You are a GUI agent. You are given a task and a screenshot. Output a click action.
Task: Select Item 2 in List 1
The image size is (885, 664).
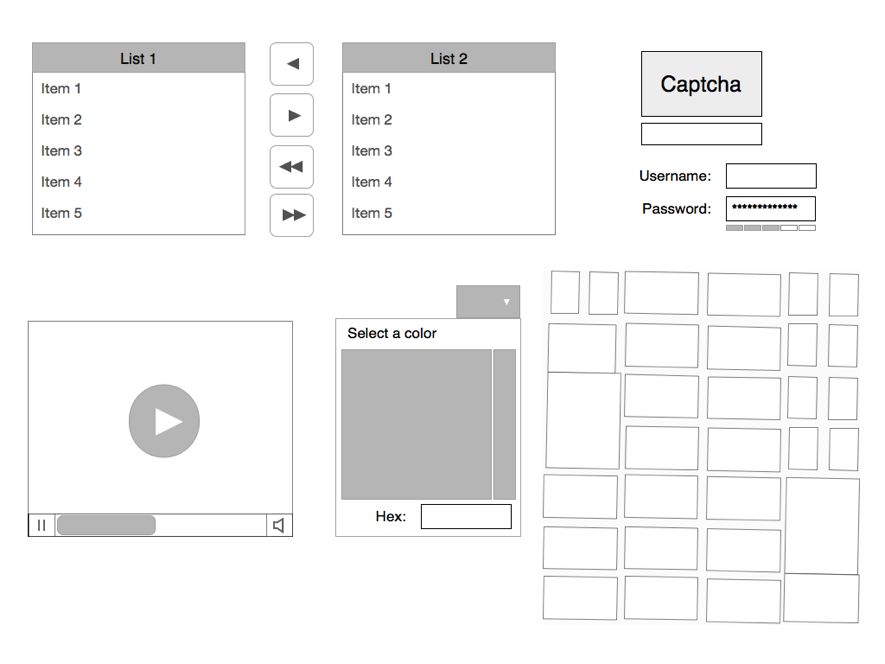click(x=139, y=120)
